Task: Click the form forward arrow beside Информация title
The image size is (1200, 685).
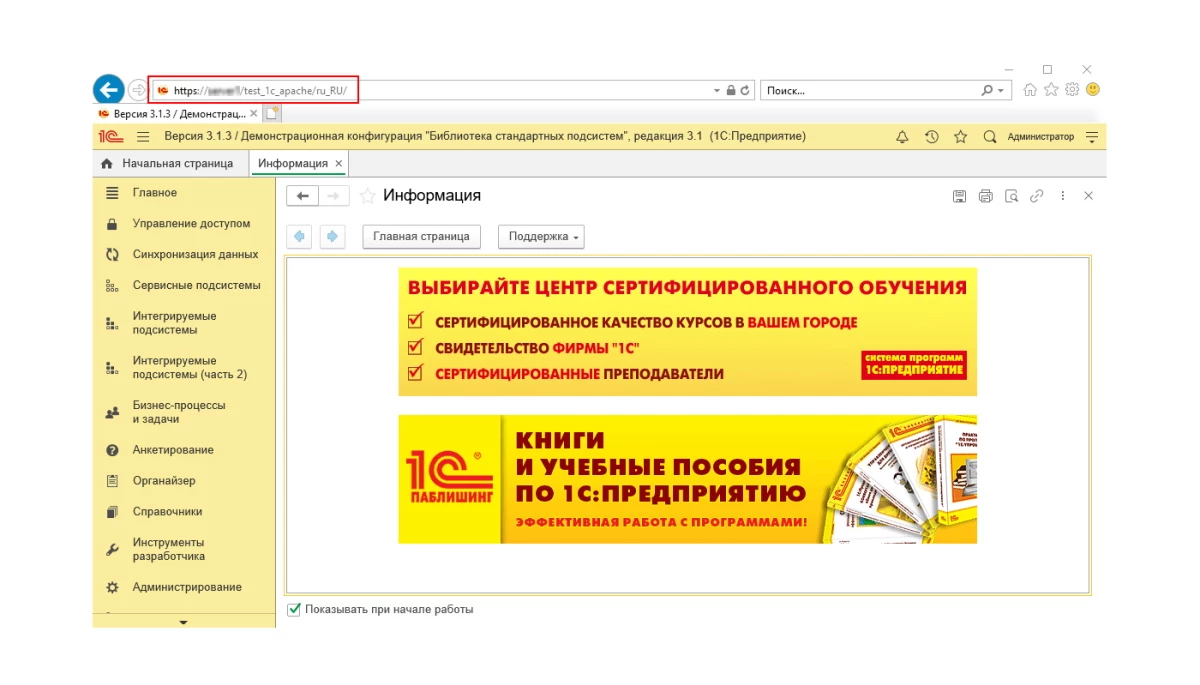Action: [335, 196]
